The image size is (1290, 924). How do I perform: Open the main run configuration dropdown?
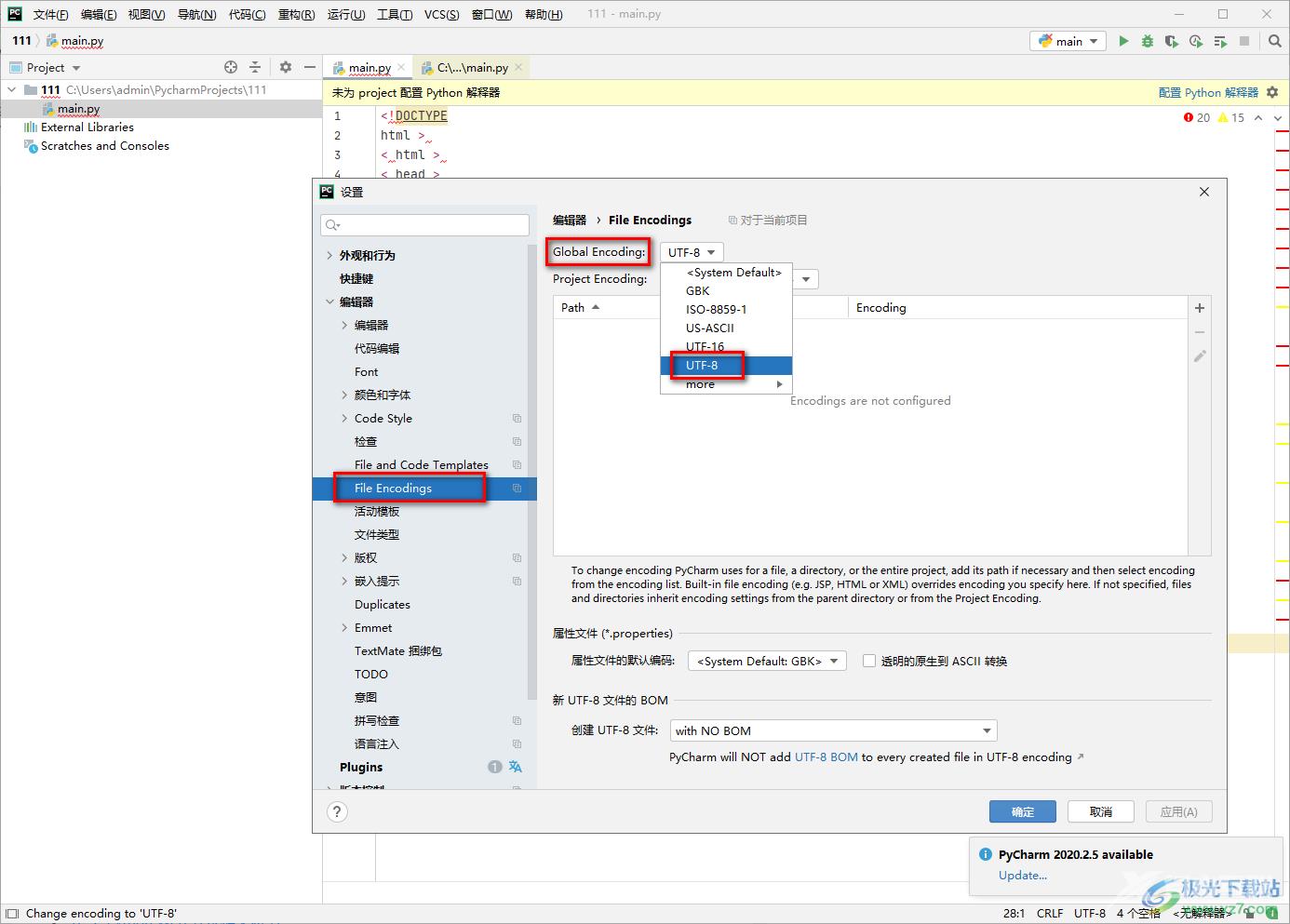tap(1068, 41)
